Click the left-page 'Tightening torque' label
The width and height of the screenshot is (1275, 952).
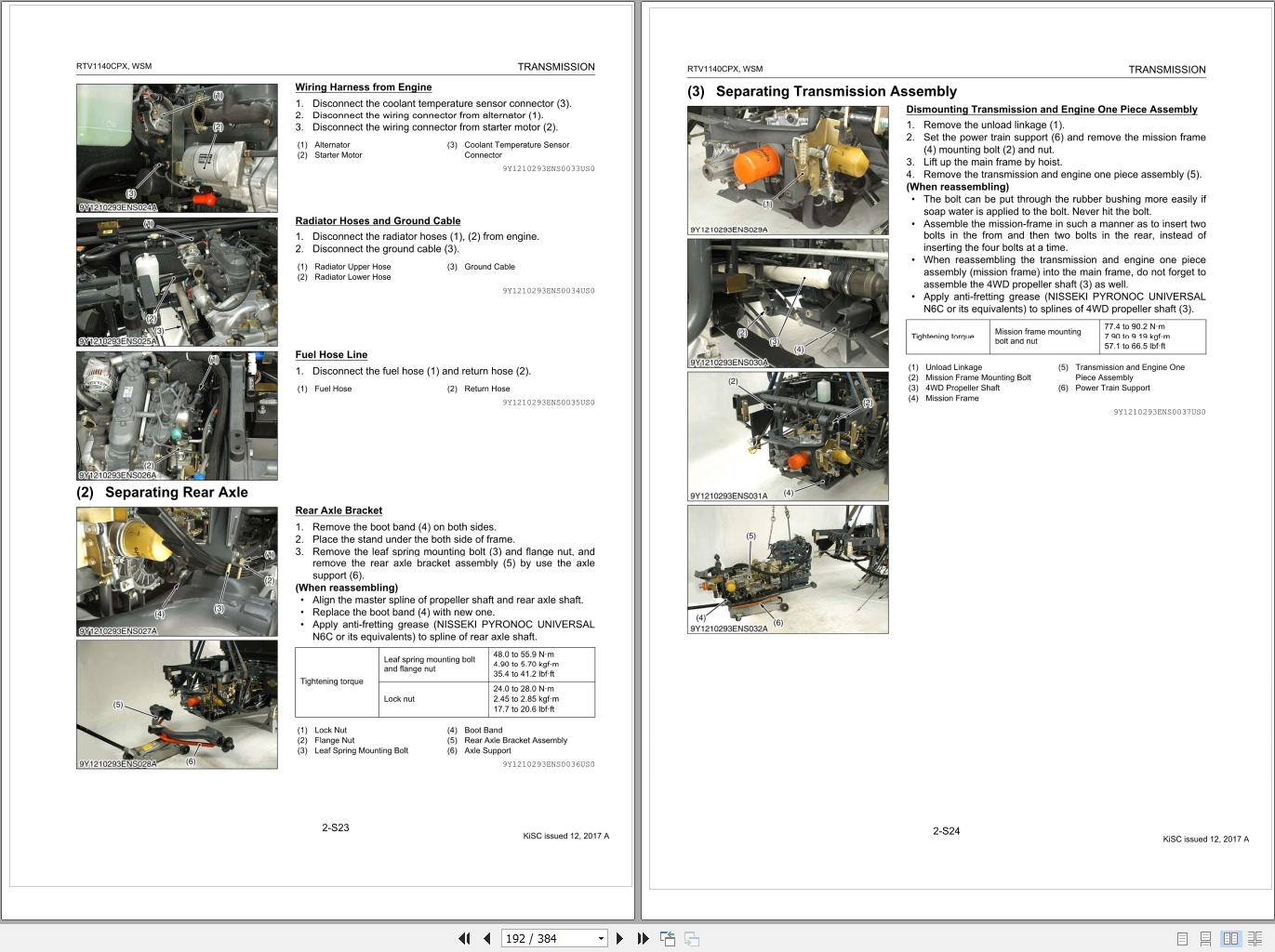click(x=332, y=681)
